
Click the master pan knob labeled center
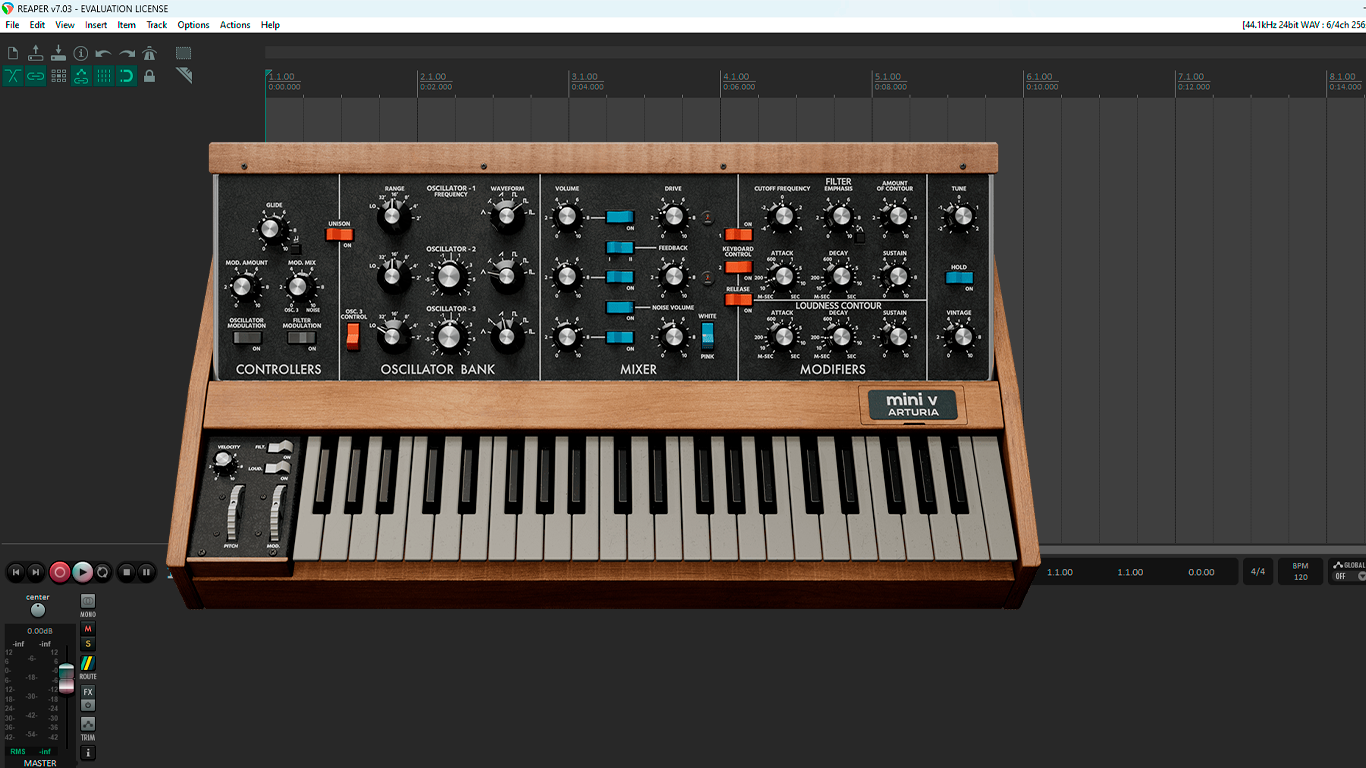coord(37,610)
